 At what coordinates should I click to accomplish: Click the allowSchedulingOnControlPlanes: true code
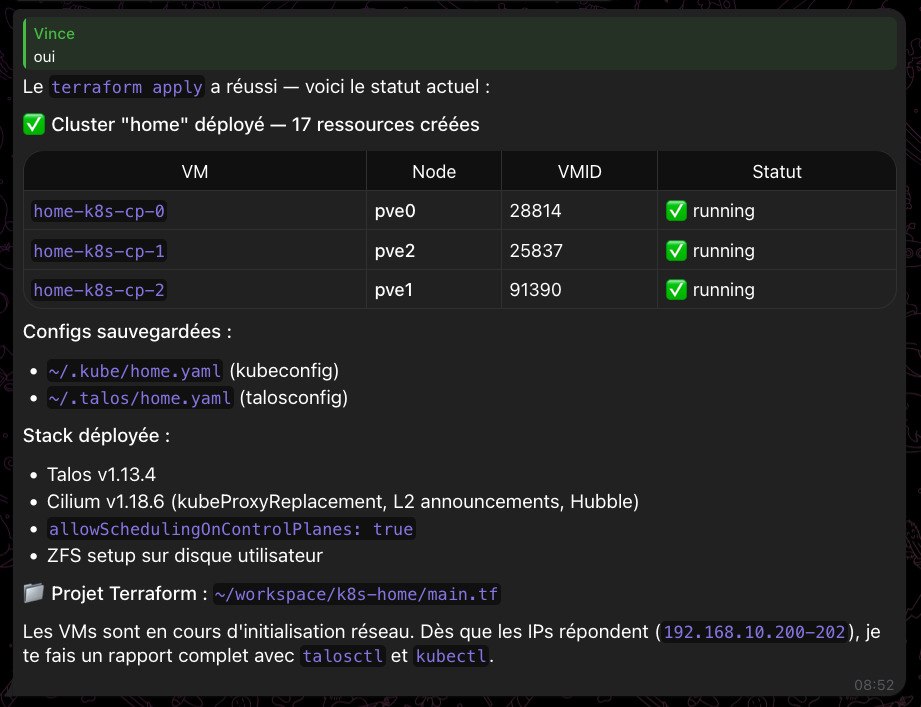(231, 529)
